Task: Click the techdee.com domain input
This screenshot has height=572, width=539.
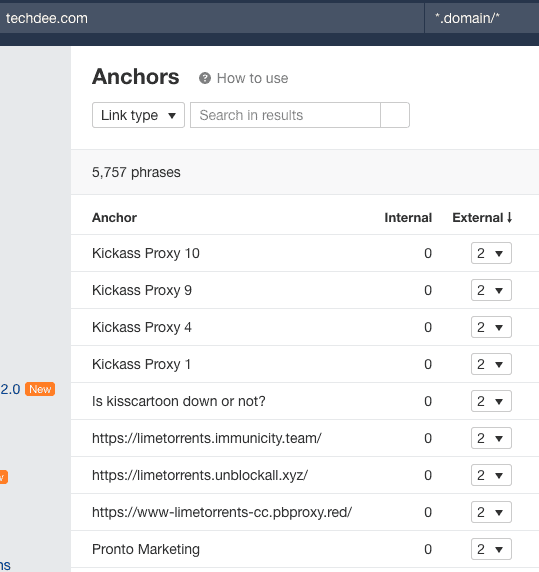Action: [x=212, y=18]
